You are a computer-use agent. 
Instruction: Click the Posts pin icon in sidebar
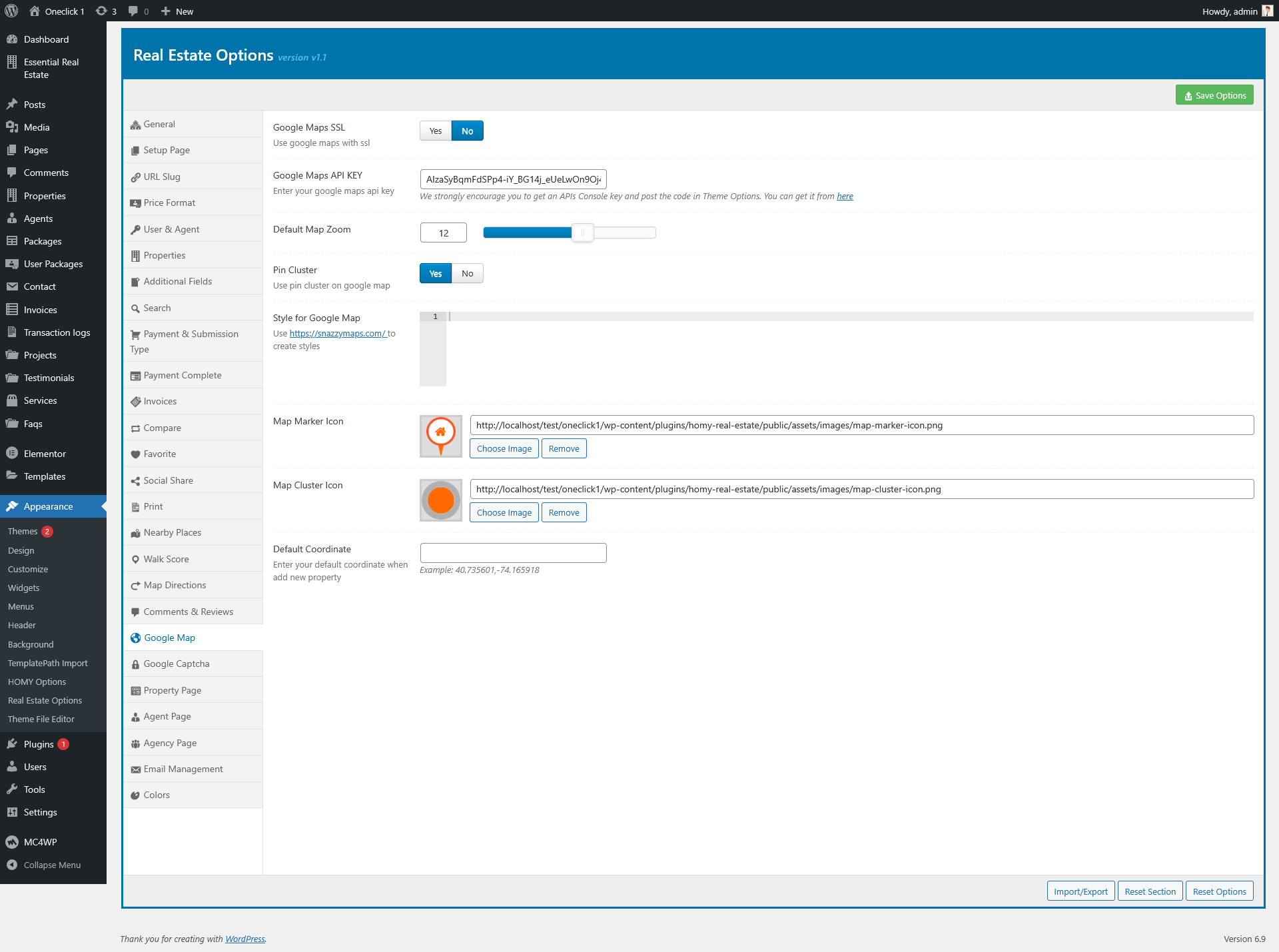[x=12, y=105]
